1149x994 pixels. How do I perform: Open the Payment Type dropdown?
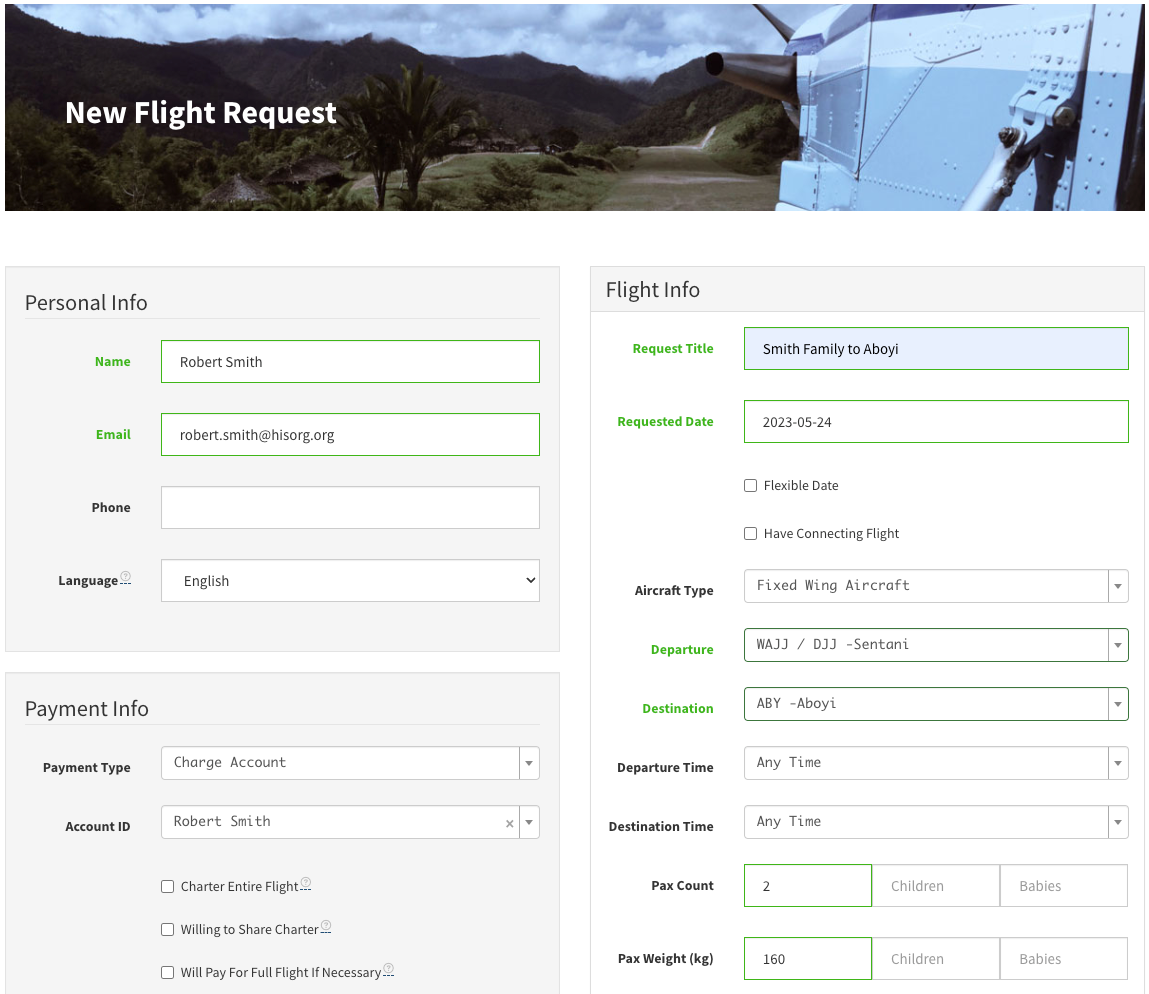point(528,763)
